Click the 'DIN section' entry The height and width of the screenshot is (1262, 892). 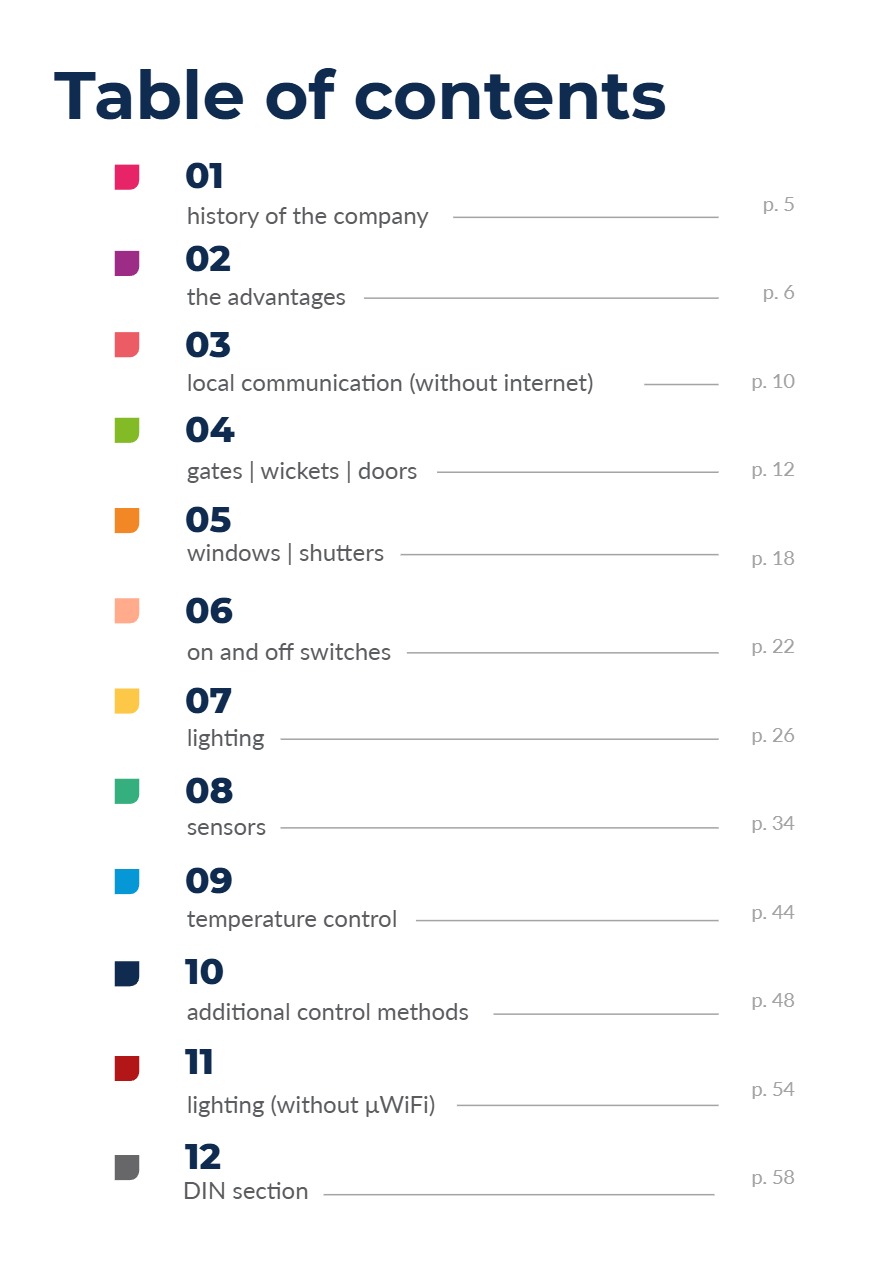click(x=246, y=1192)
